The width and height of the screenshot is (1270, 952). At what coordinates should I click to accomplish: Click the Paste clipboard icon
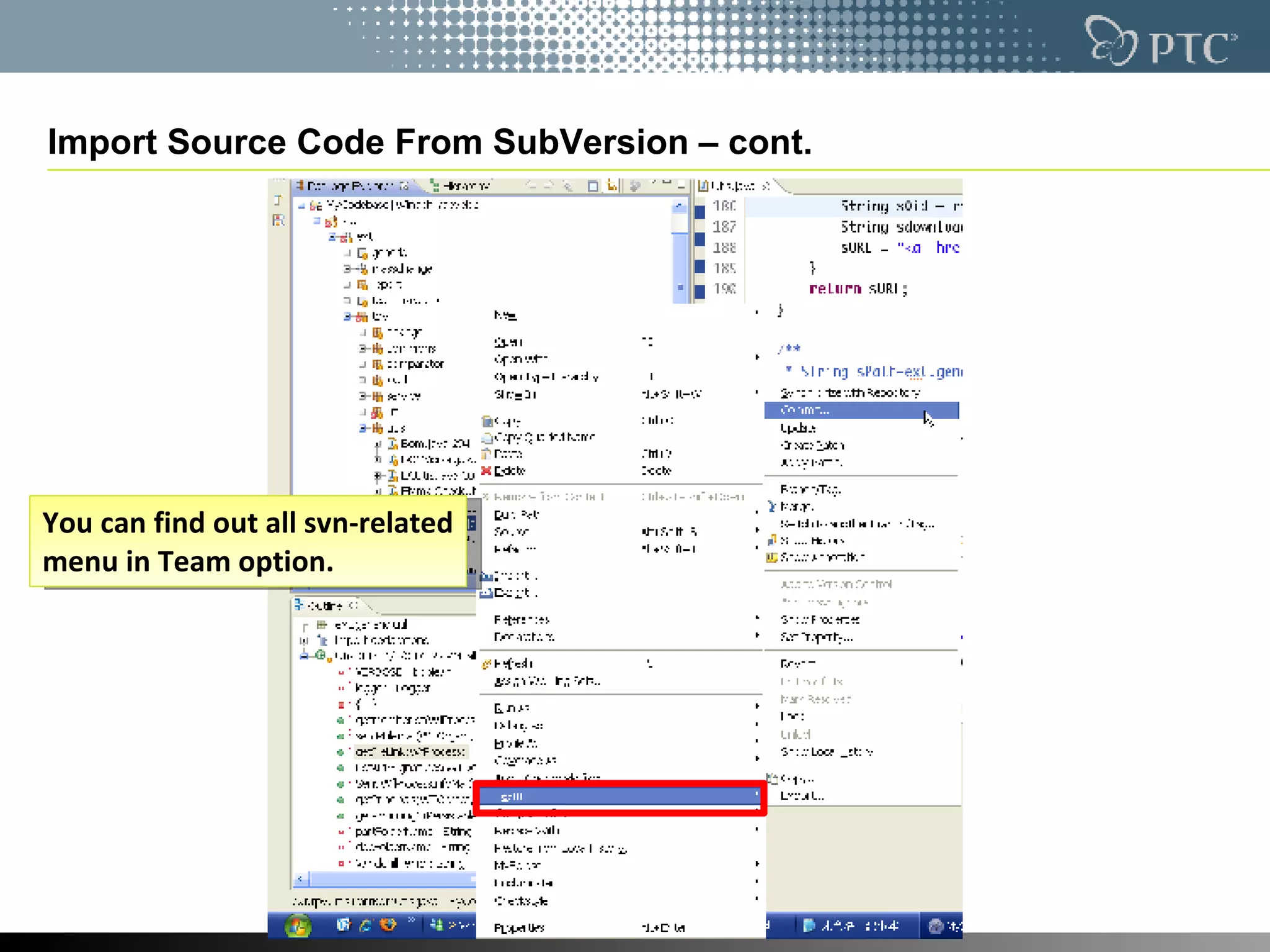pos(487,454)
